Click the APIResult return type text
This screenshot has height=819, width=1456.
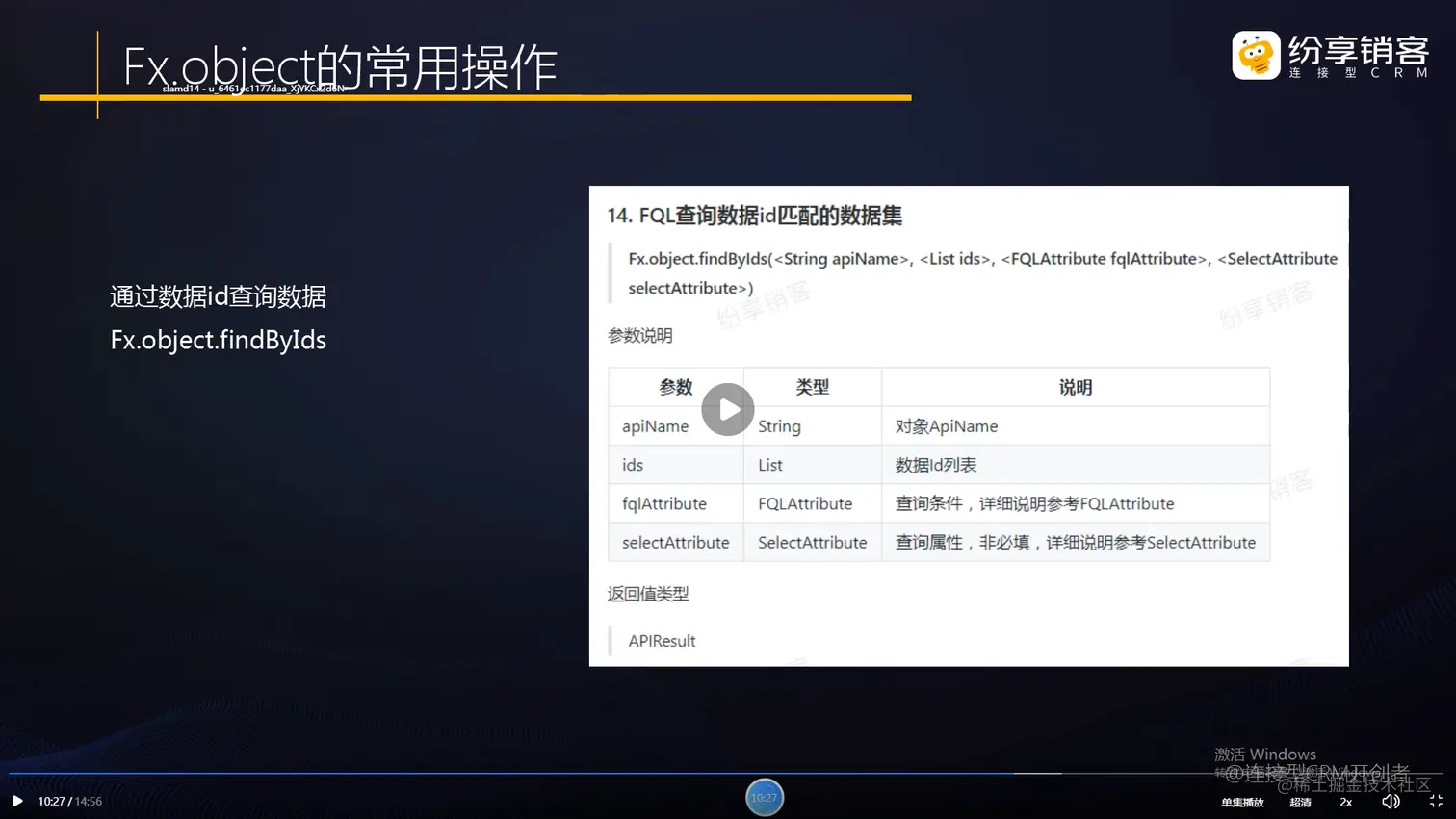tap(663, 641)
